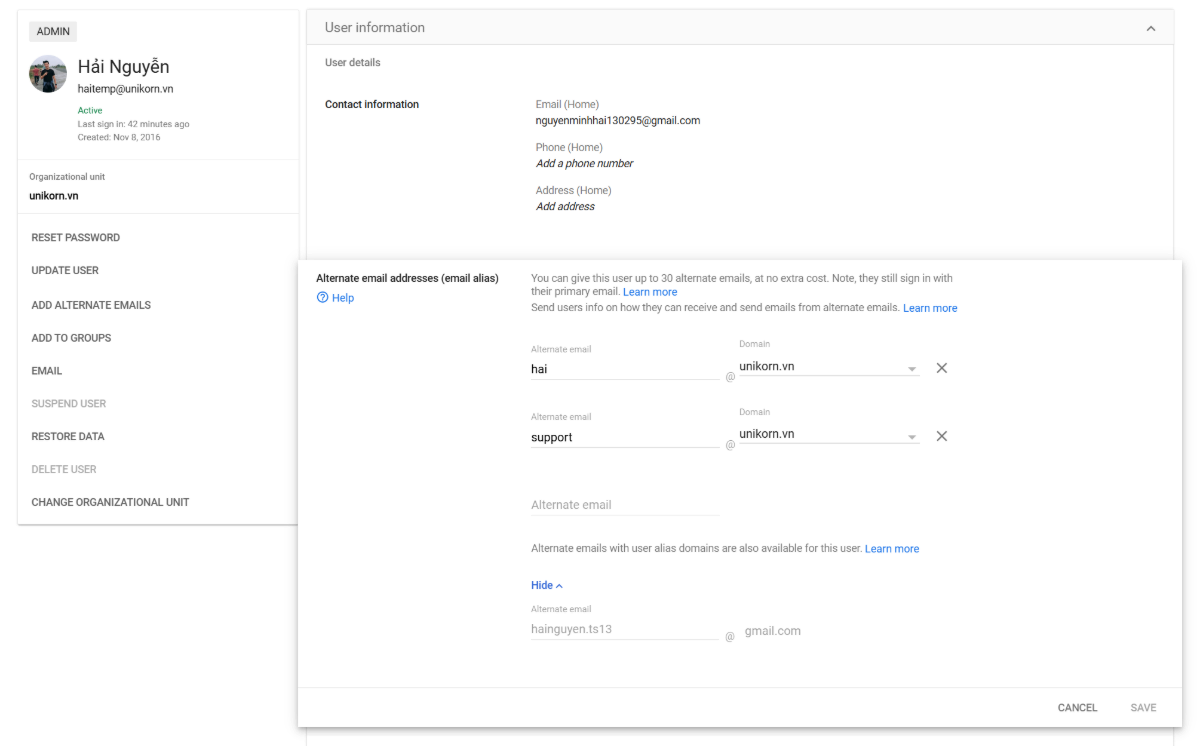
Task: Click Hải Nguyễn's profile picture
Action: coord(48,75)
